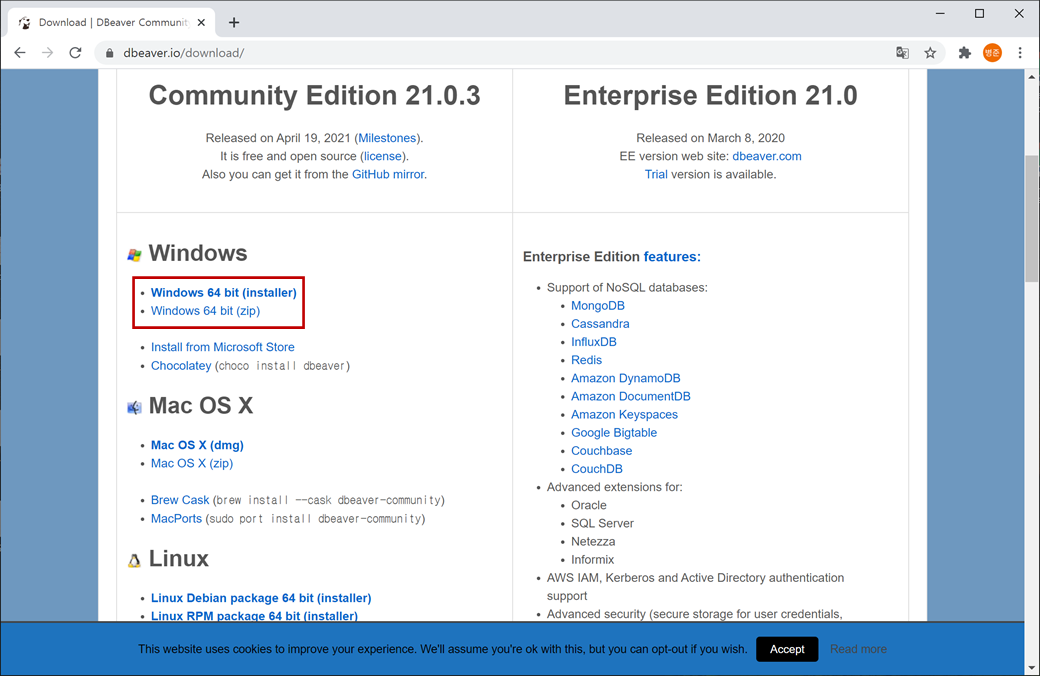This screenshot has width=1040, height=676.
Task: Open the Redis link
Action: pos(586,360)
